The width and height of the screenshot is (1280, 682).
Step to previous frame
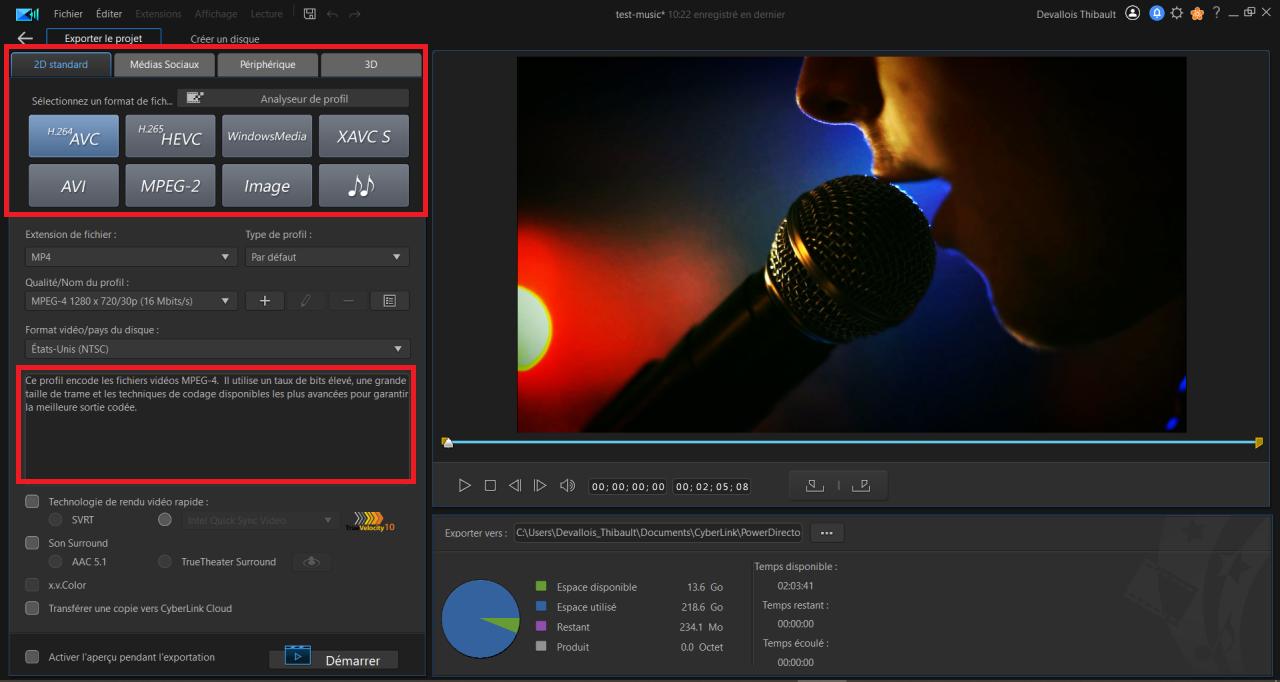515,485
